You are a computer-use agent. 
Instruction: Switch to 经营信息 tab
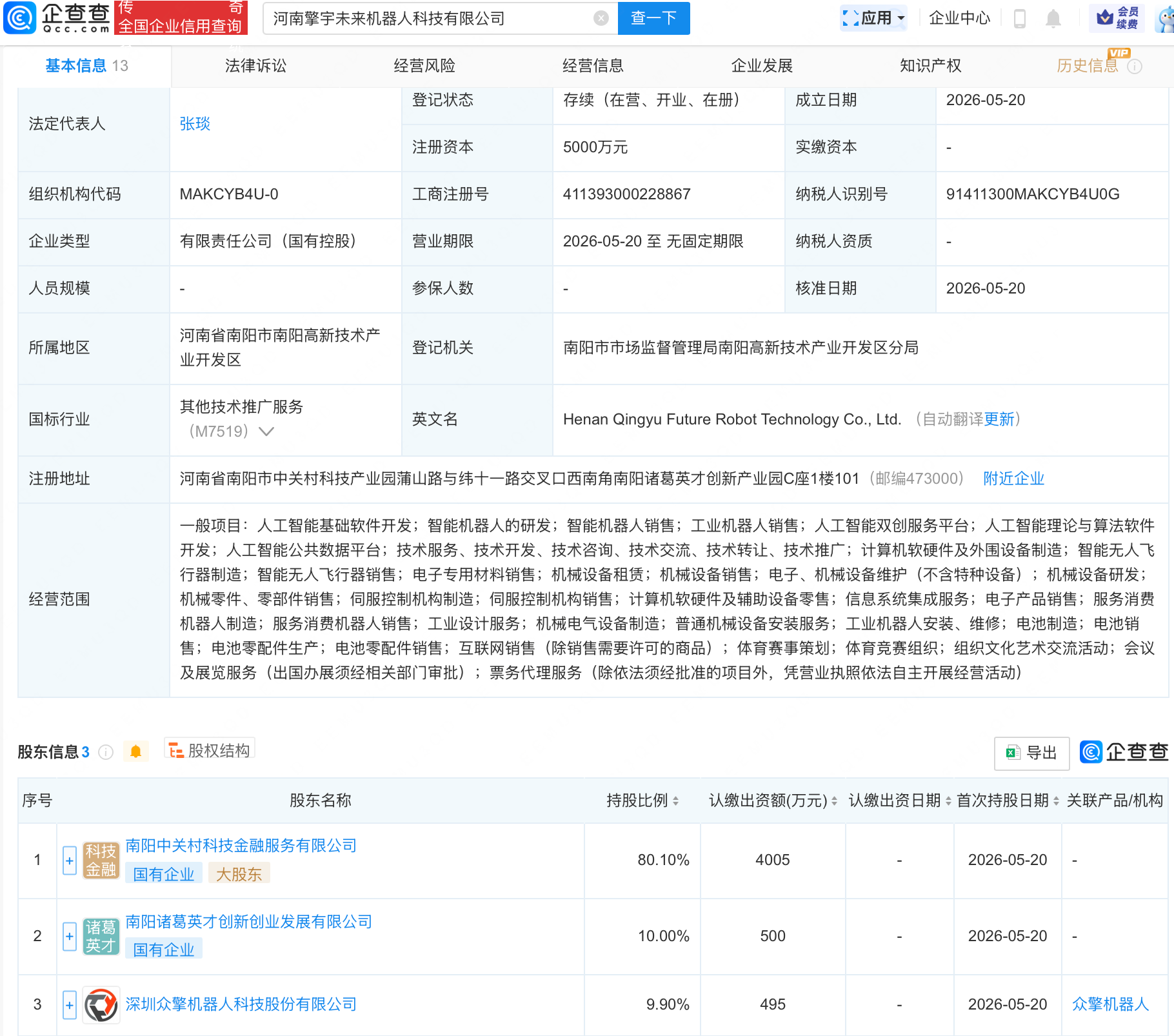tap(593, 66)
